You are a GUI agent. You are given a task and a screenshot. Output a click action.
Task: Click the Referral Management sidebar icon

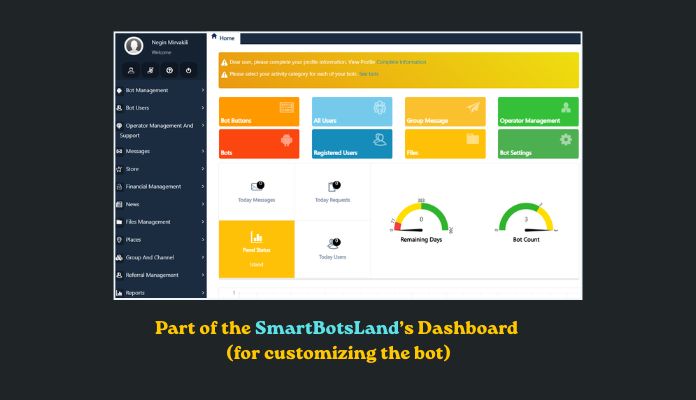click(119, 275)
